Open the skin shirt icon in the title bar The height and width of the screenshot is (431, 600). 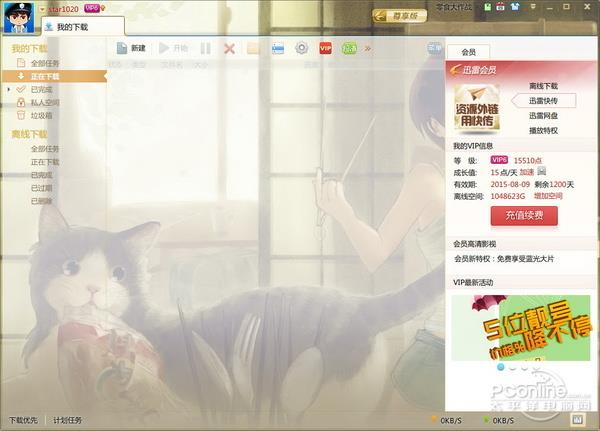pos(515,7)
